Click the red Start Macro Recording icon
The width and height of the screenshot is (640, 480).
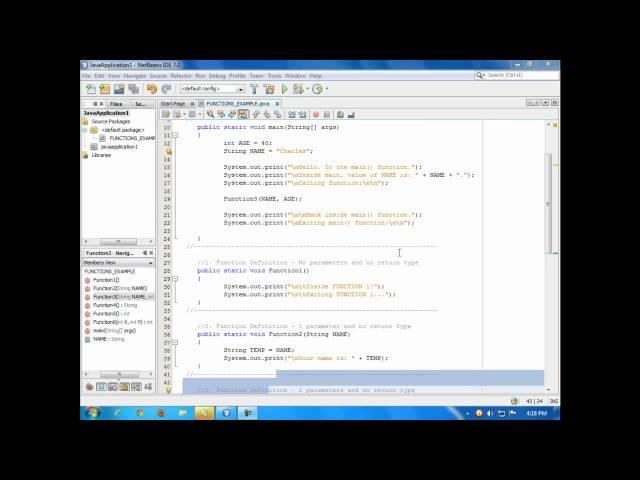point(316,115)
